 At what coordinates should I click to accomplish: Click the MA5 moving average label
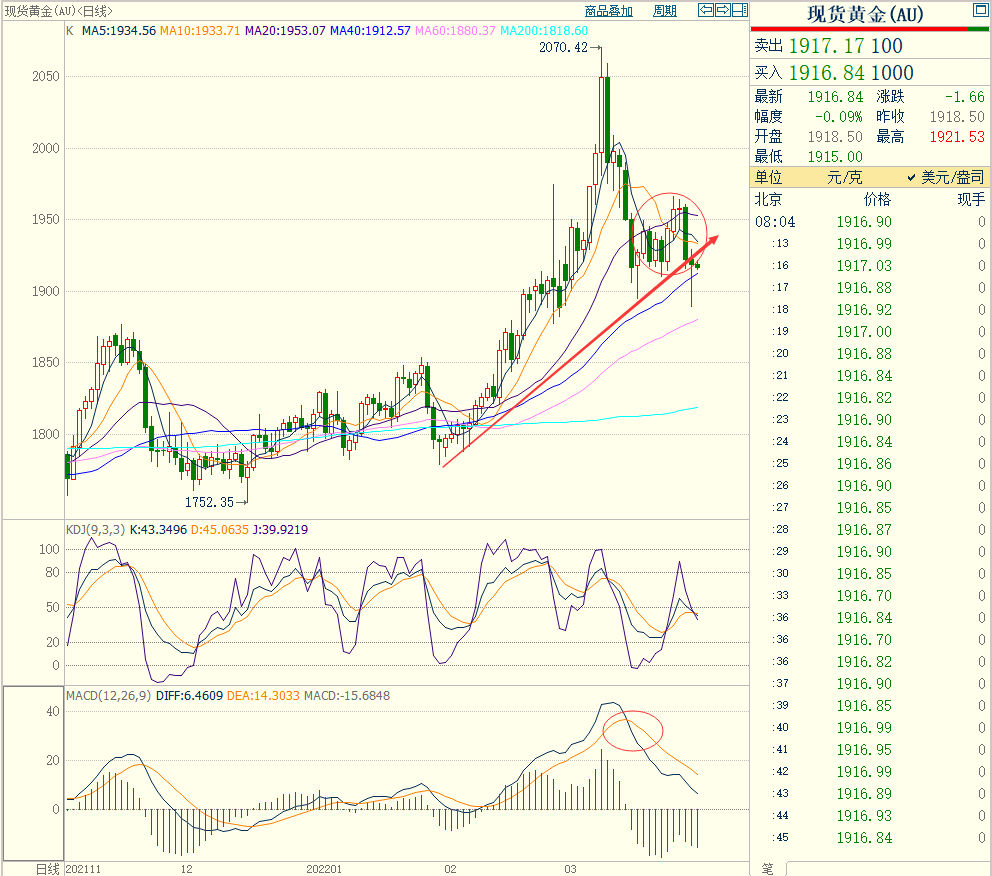[x=118, y=31]
